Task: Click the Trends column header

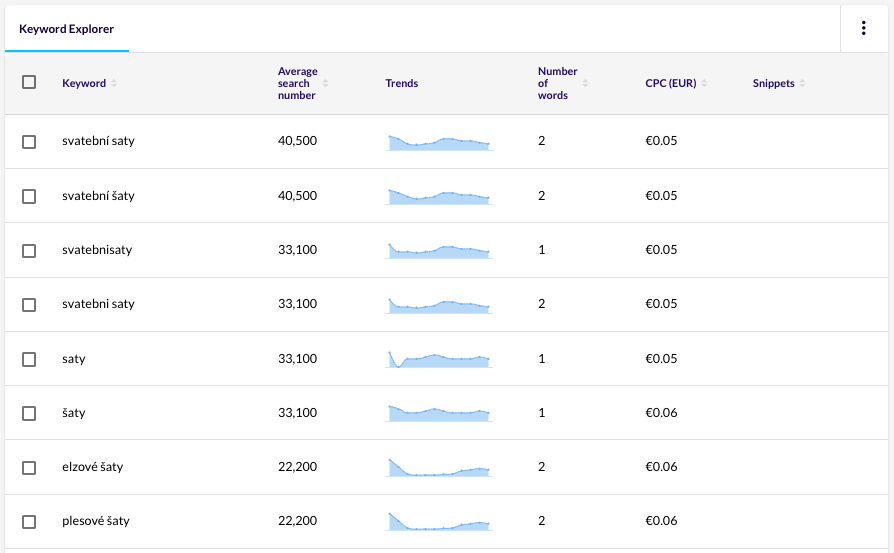Action: [402, 83]
